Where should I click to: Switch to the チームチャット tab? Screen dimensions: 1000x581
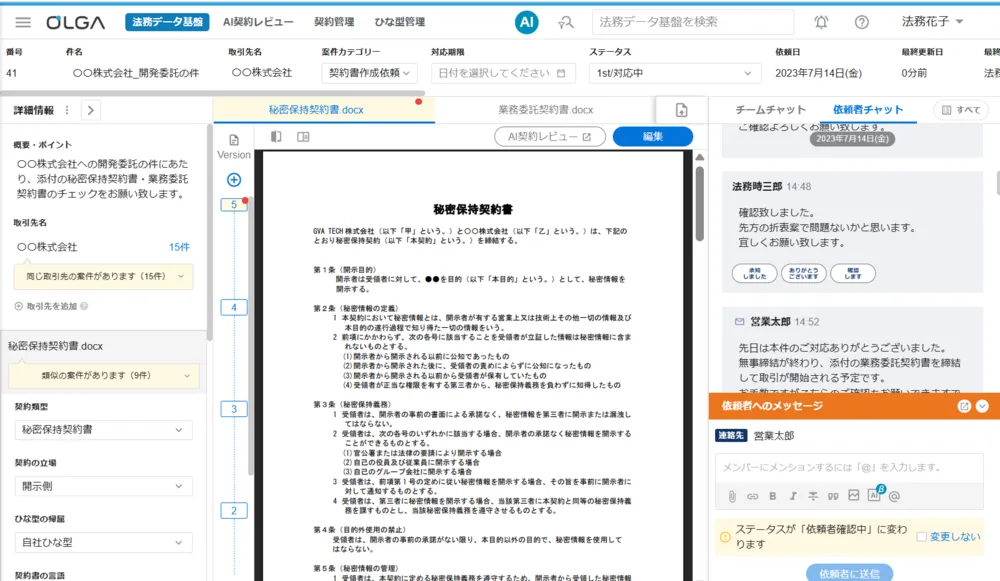pos(770,110)
